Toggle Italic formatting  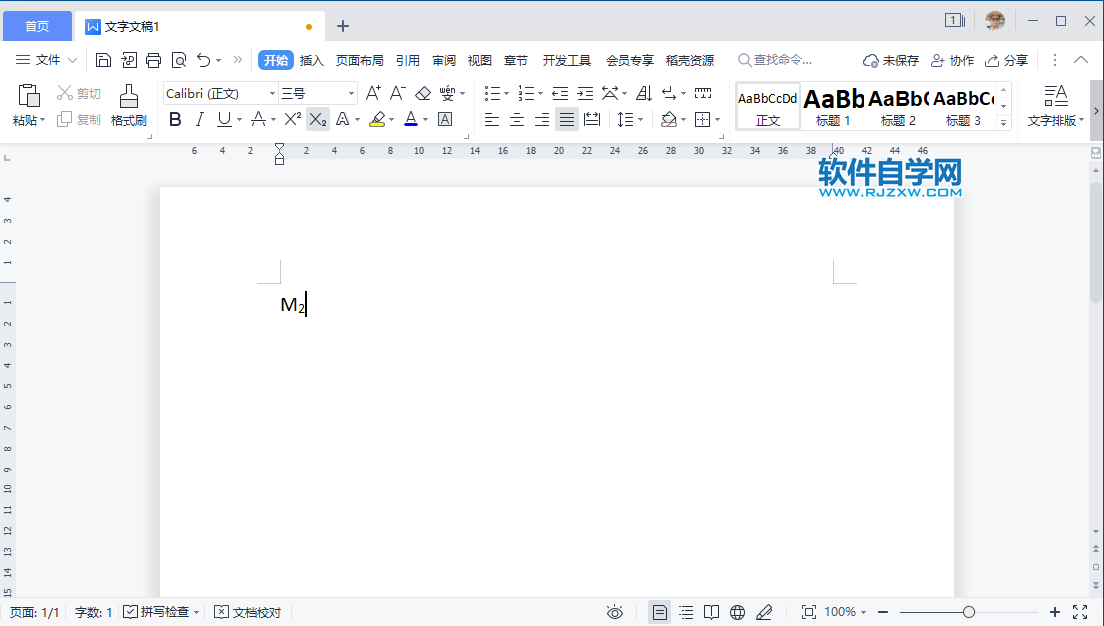(x=199, y=120)
